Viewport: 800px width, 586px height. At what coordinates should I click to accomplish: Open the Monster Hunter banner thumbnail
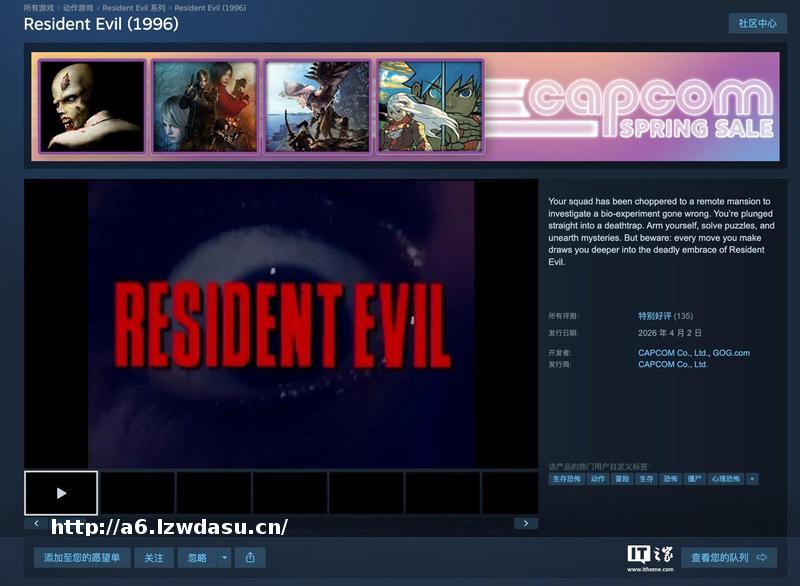(x=317, y=106)
